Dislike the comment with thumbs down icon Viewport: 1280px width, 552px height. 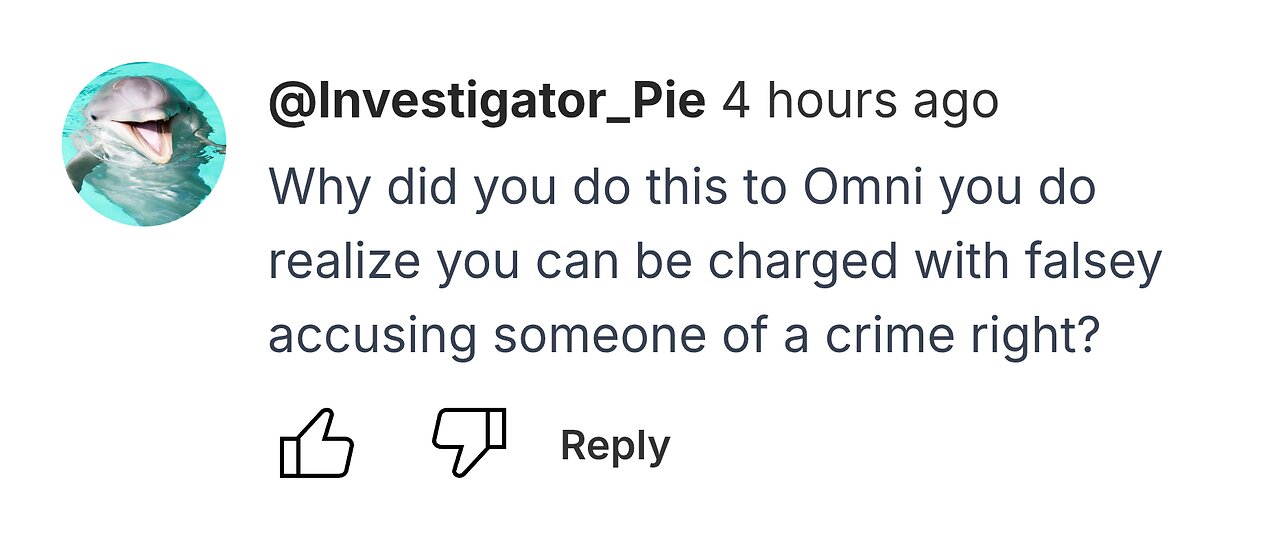(469, 441)
